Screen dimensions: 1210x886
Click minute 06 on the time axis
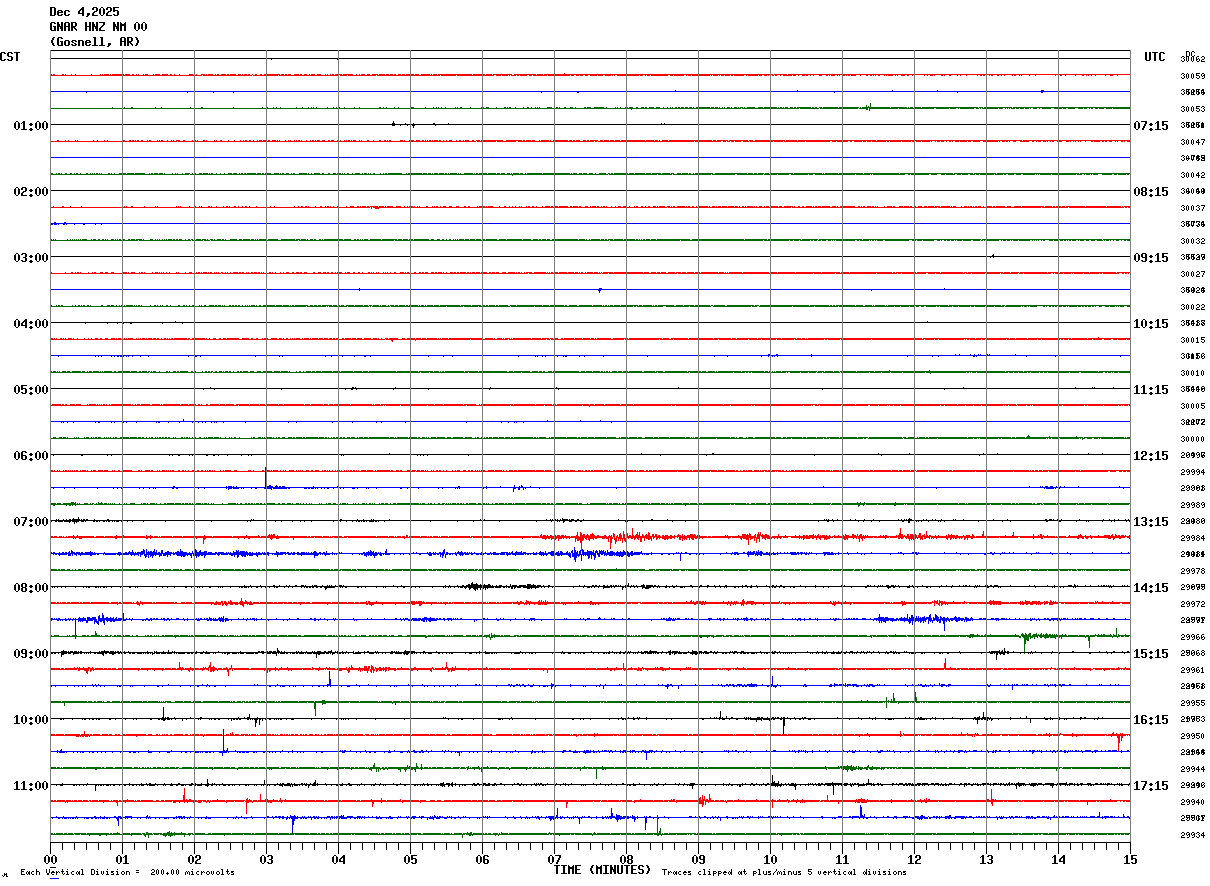click(482, 859)
